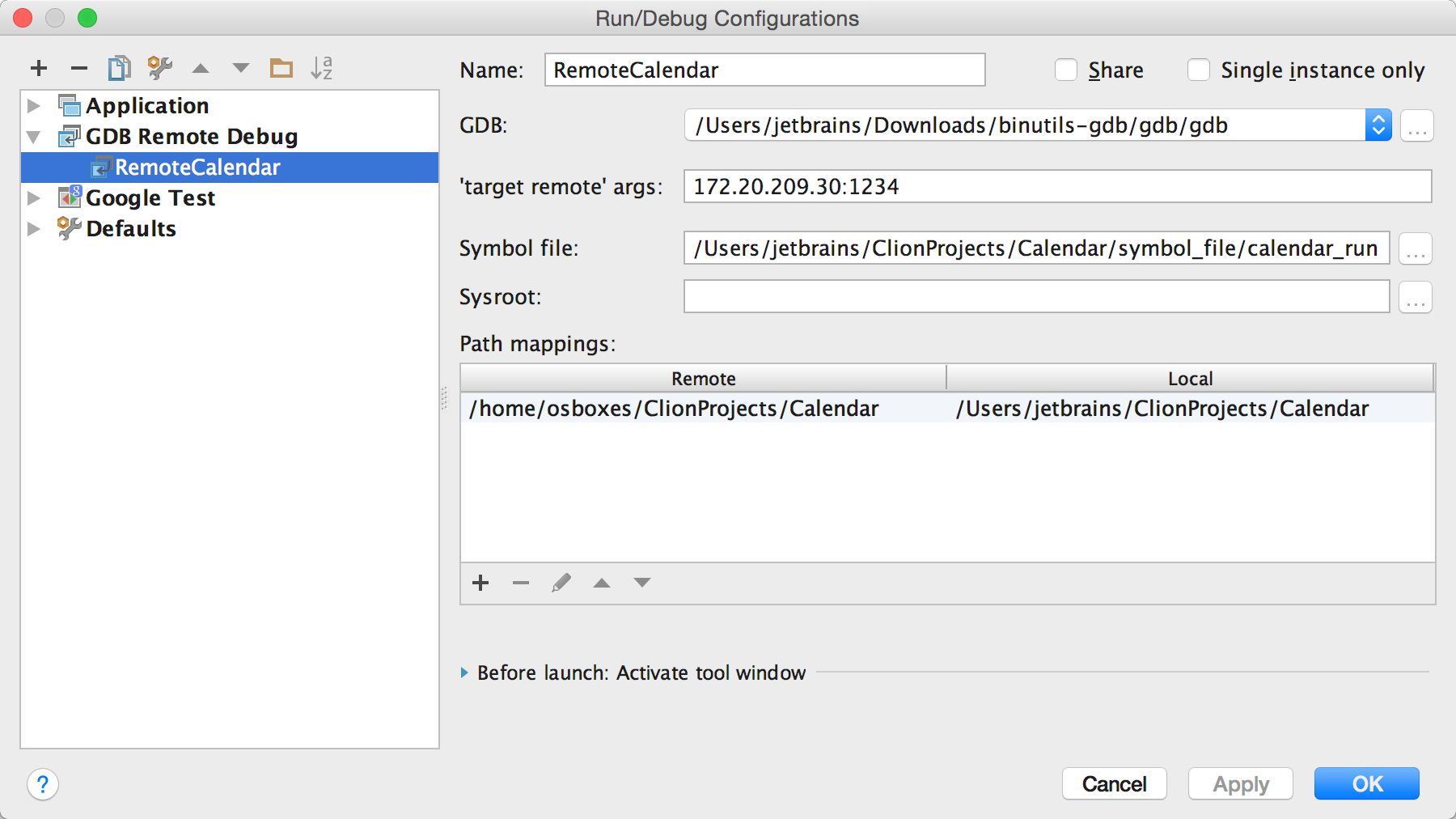Create a new configuration folder
Image resolution: width=1456 pixels, height=819 pixels.
pos(281,68)
